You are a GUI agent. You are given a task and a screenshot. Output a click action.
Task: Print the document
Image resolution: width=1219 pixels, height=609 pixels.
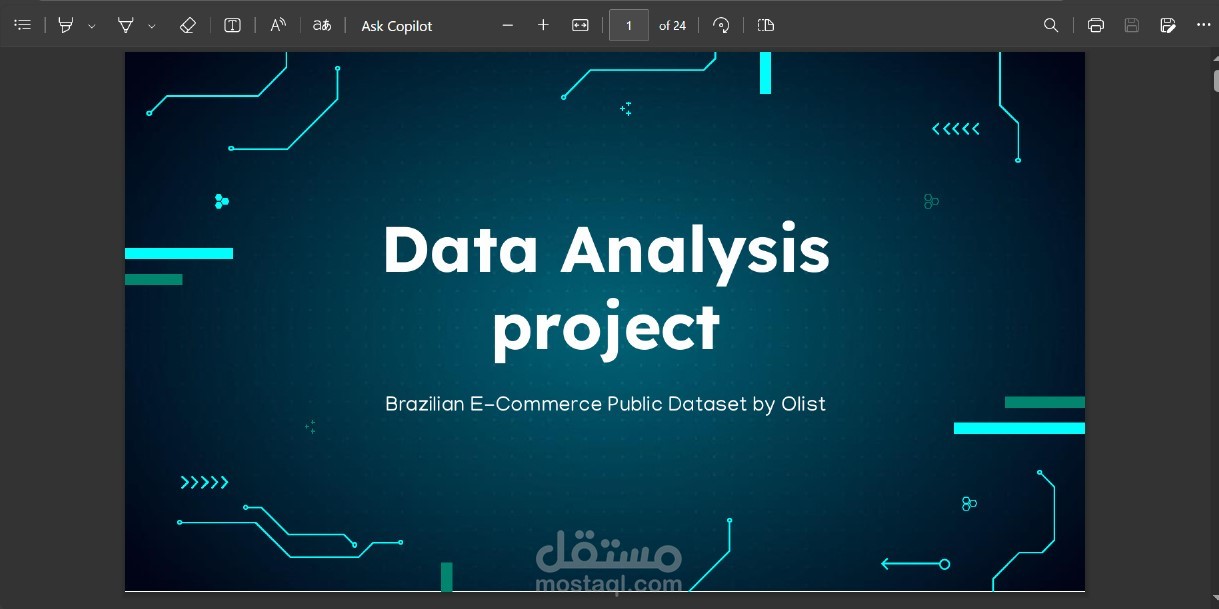point(1096,25)
